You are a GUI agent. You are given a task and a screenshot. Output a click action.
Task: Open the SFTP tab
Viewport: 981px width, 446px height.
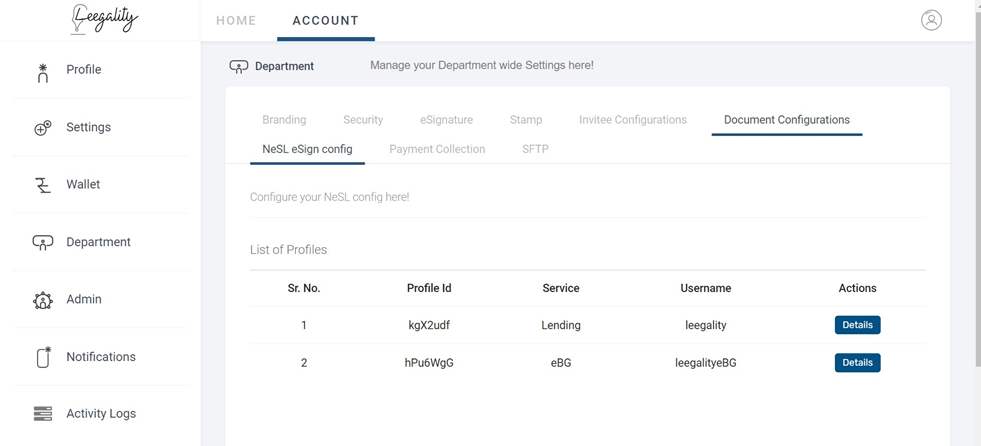click(x=536, y=149)
